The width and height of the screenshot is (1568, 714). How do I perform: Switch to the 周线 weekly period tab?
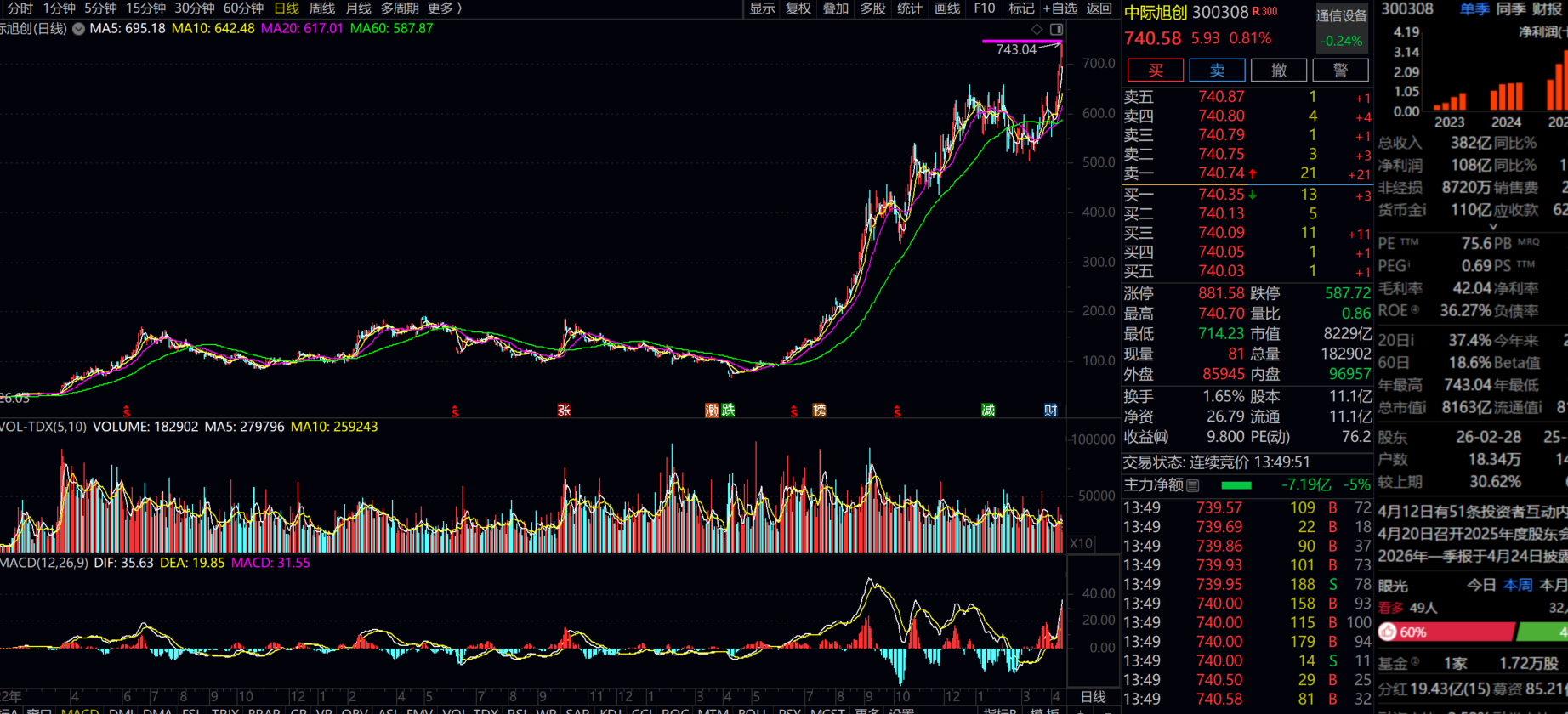[x=321, y=8]
